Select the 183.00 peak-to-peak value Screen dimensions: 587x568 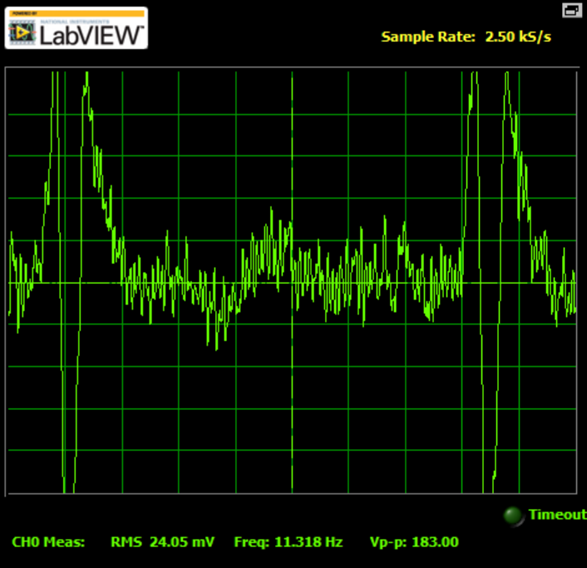[x=435, y=542]
